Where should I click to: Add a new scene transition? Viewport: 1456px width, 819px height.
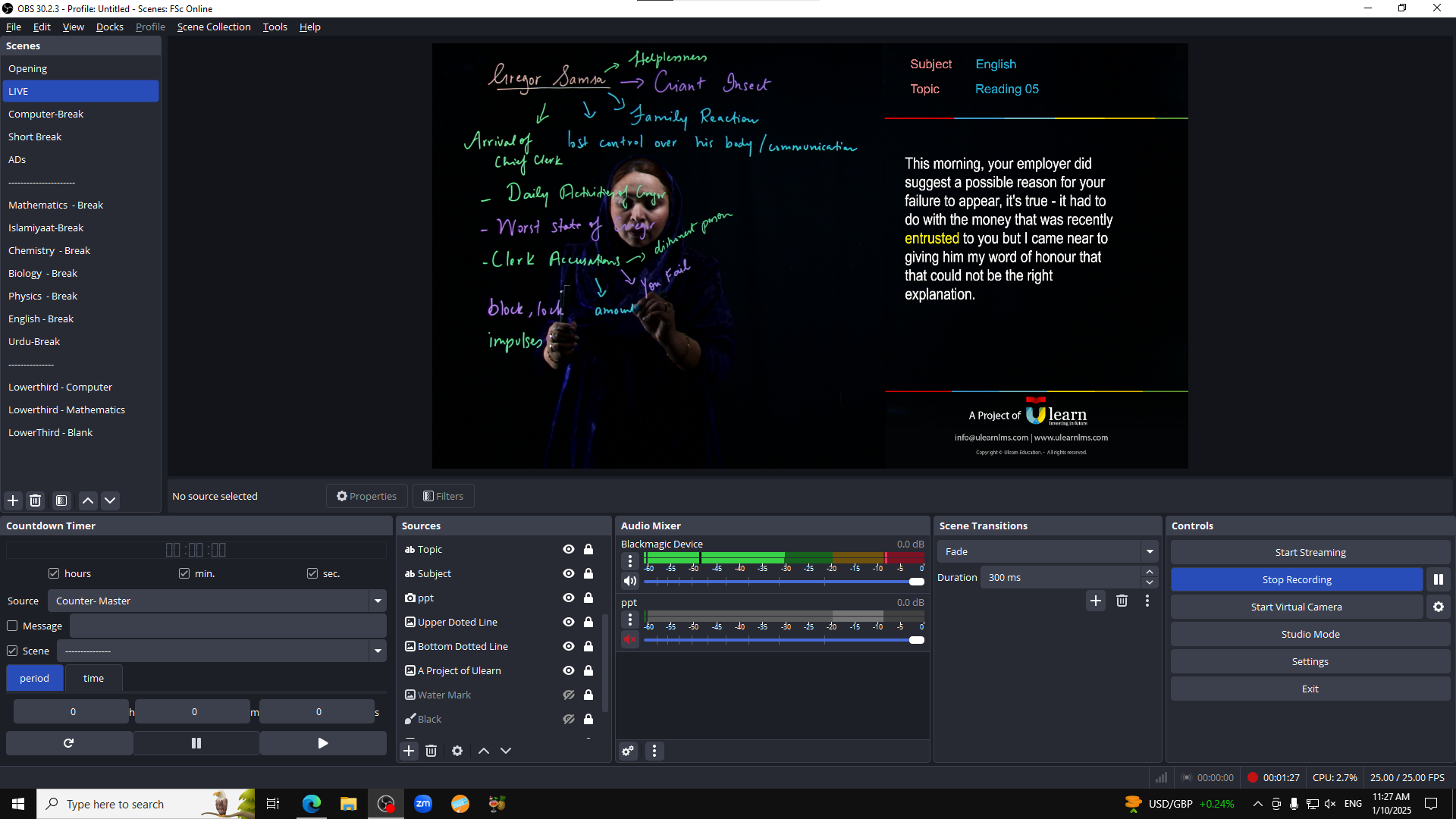1096,601
